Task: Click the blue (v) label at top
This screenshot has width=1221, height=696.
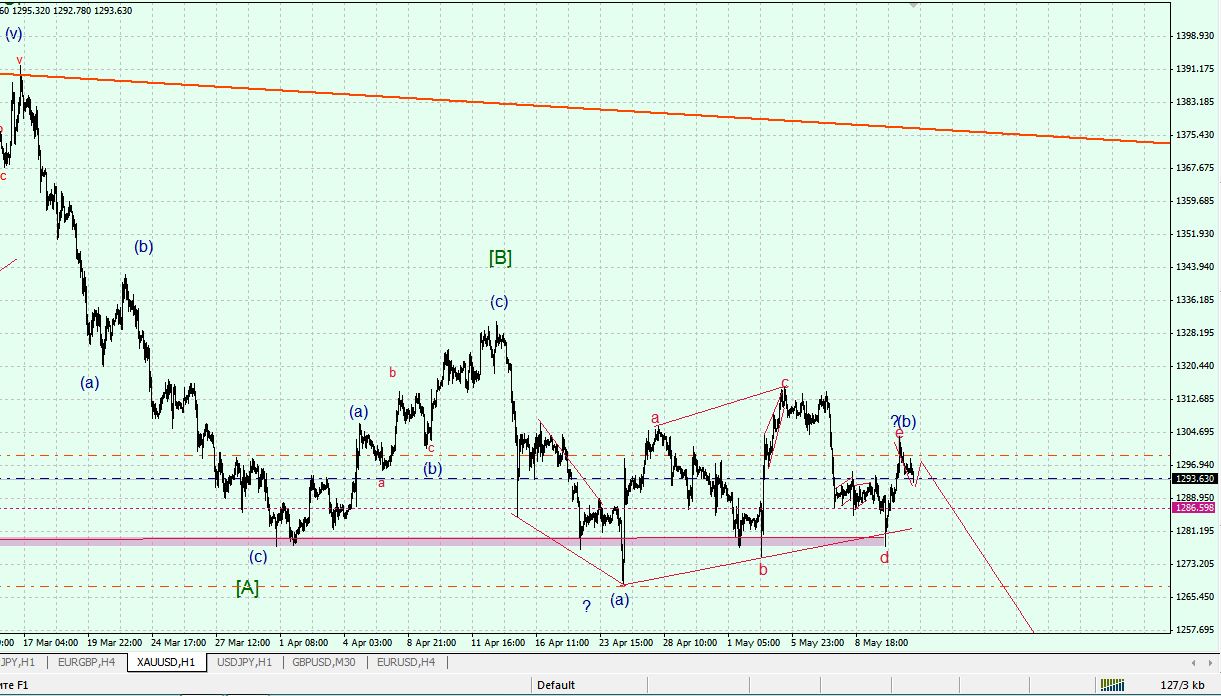Action: point(14,34)
